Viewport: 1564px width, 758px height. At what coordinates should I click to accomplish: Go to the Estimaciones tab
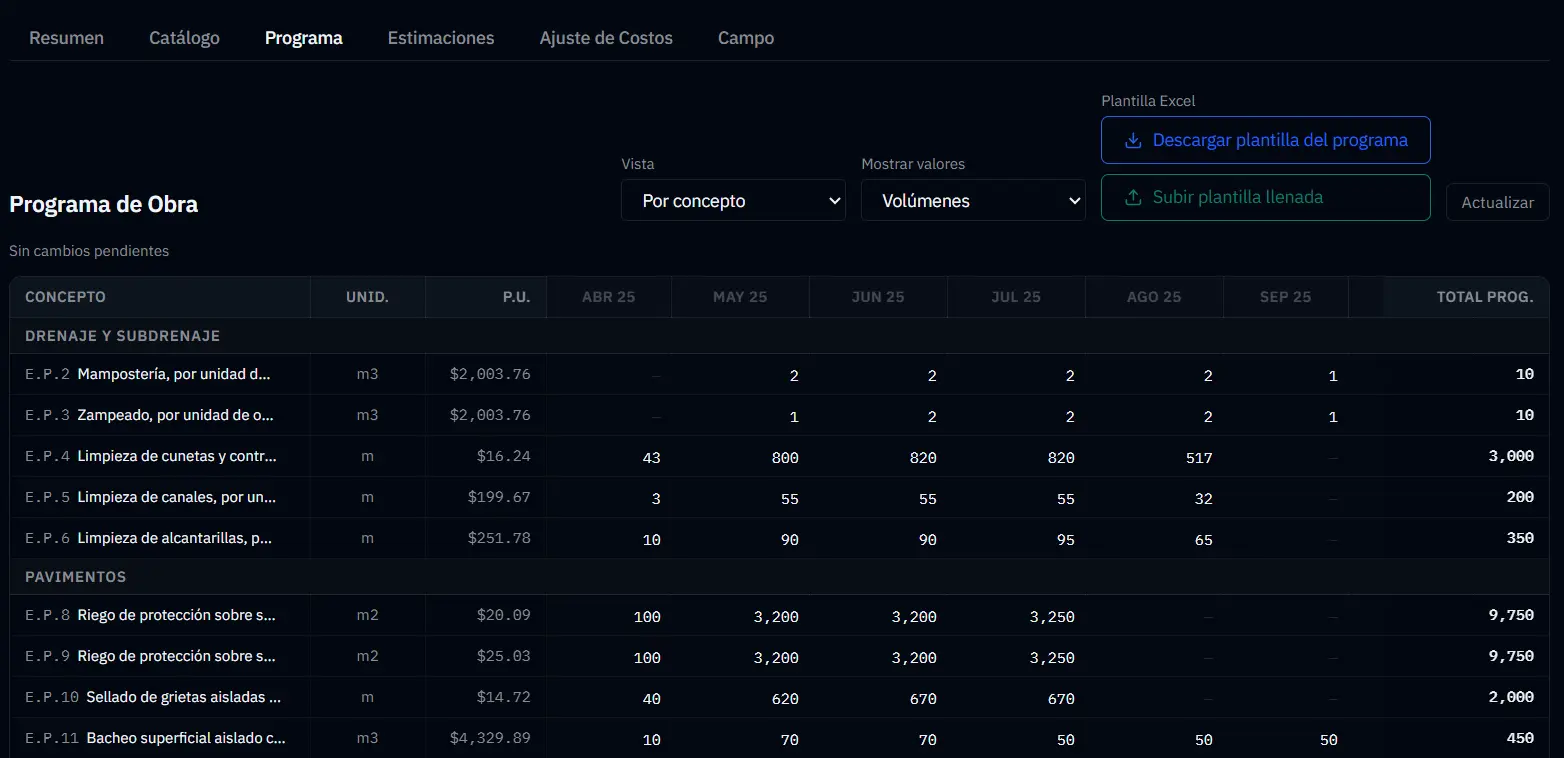click(x=440, y=38)
